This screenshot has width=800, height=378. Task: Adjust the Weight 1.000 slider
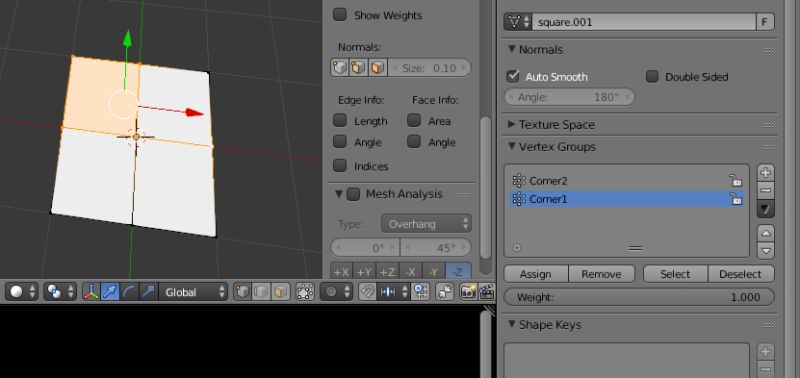coord(639,297)
